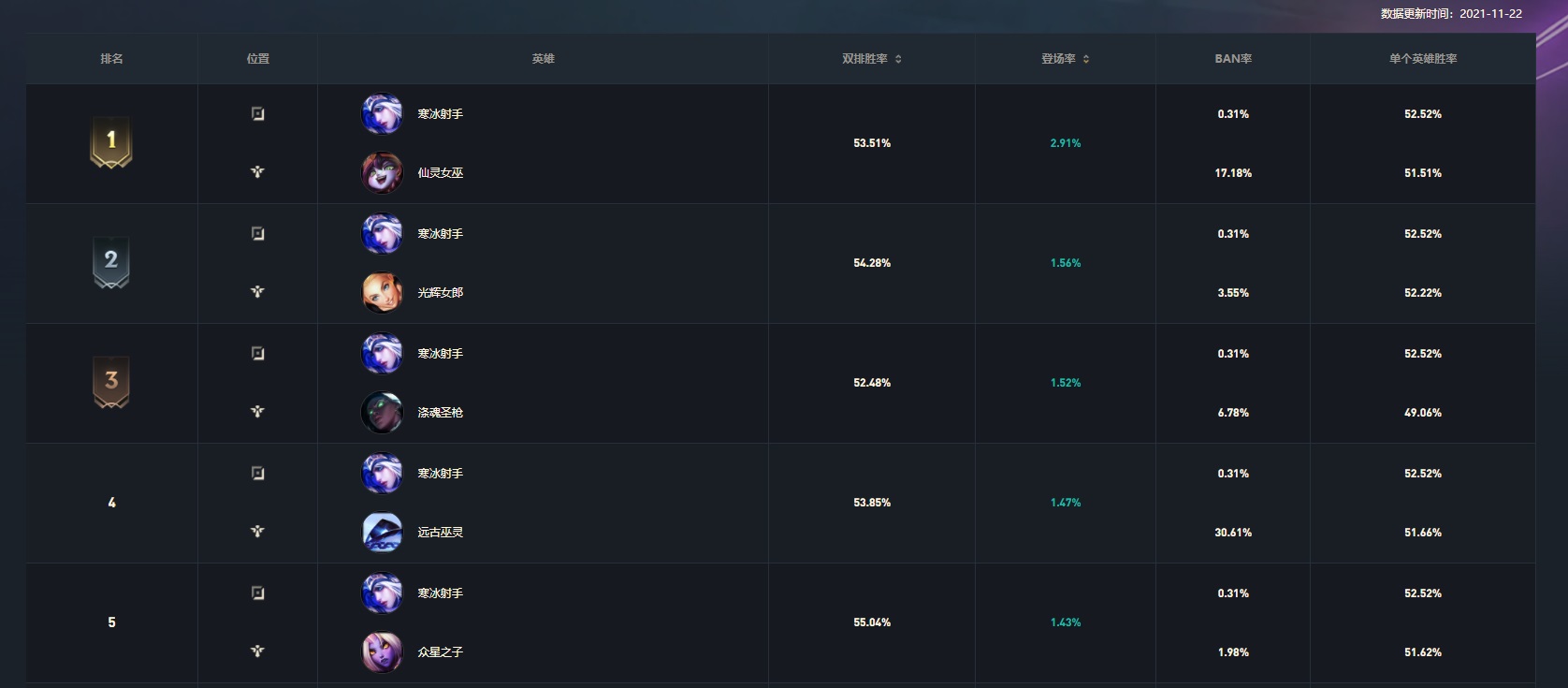Screen dimensions: 1568x688
Task: Click the rank 2 silver badge
Action: point(111,262)
